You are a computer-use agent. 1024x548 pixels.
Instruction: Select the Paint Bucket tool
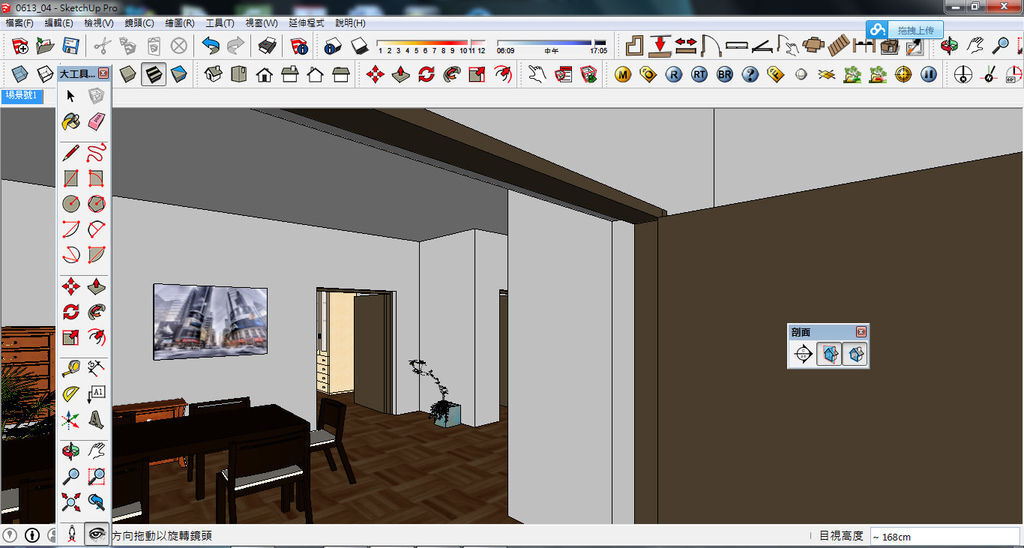click(x=71, y=121)
